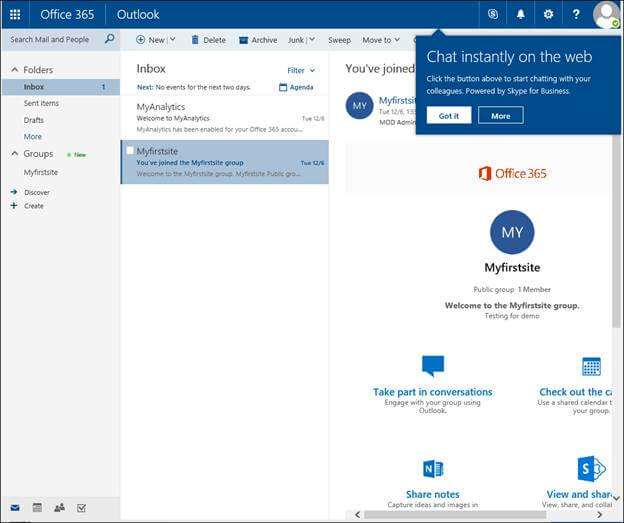Click Sweep in the toolbar
Viewport: 624px width, 523px height.
[339, 40]
